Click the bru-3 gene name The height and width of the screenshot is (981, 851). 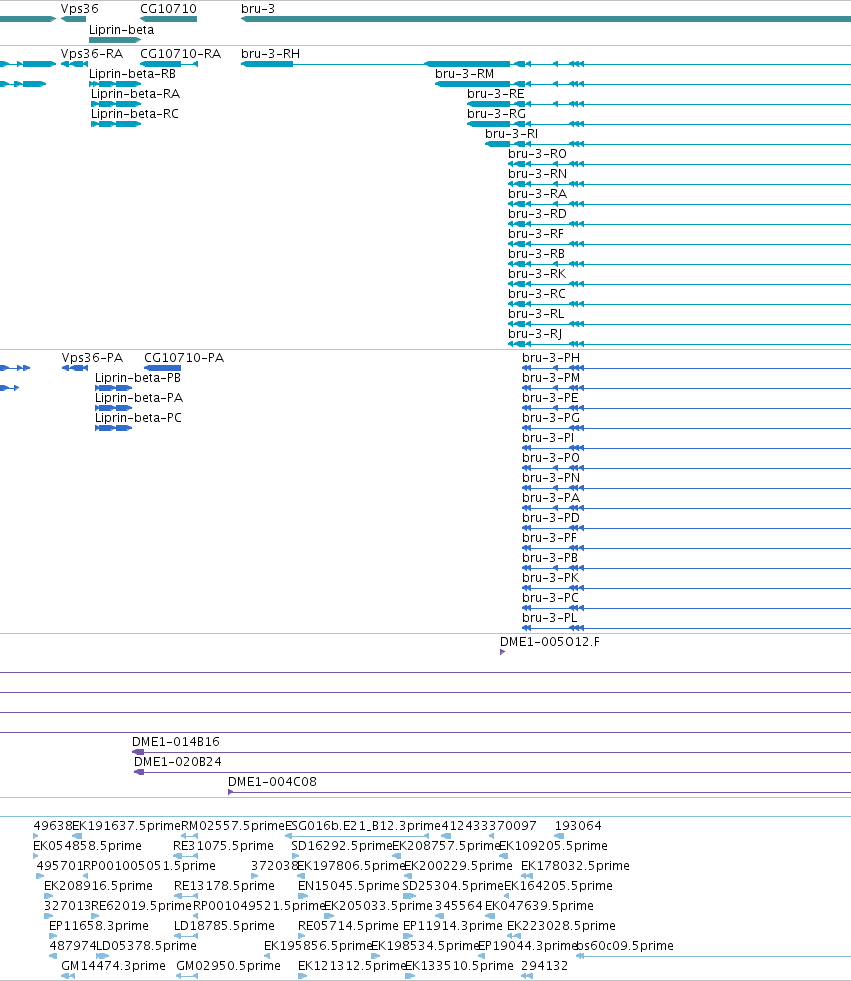pyautogui.click(x=258, y=9)
